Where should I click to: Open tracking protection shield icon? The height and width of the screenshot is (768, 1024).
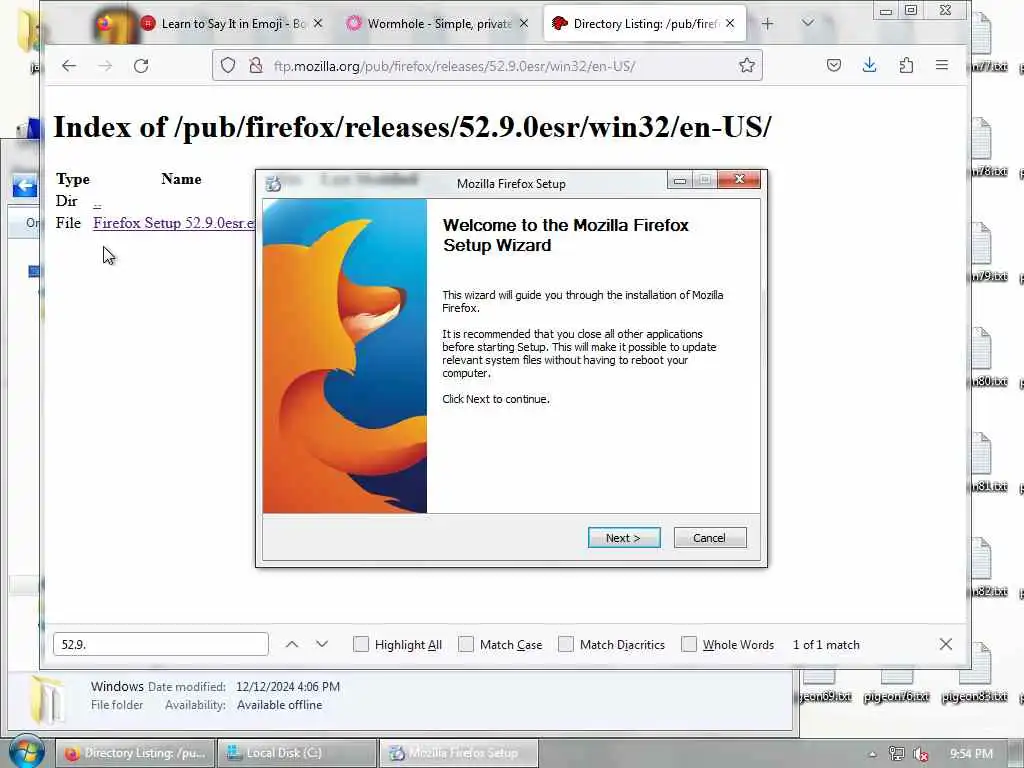pos(227,65)
